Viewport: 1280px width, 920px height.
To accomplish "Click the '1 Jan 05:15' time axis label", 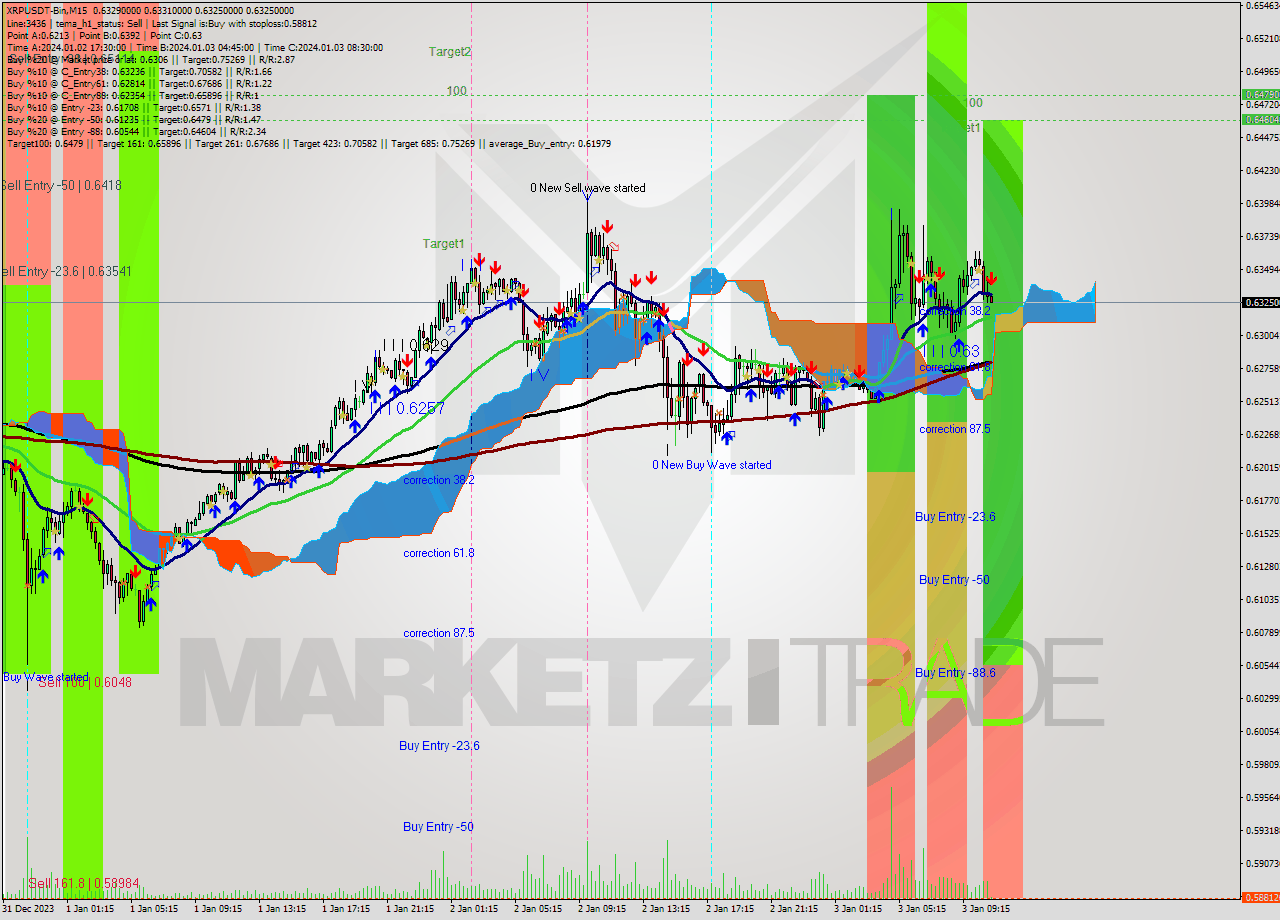I will click(154, 909).
